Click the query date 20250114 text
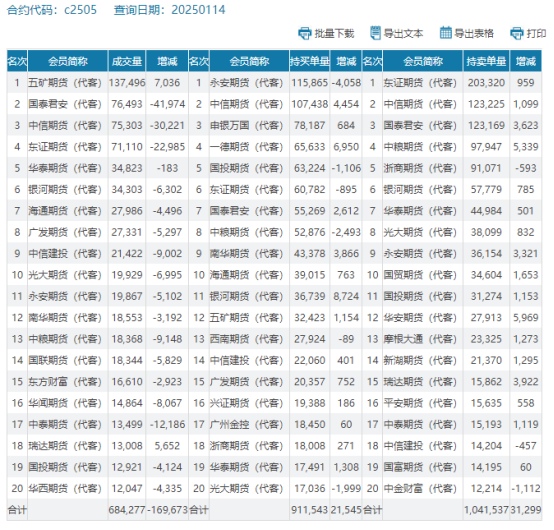The image size is (554, 530). pyautogui.click(x=198, y=10)
